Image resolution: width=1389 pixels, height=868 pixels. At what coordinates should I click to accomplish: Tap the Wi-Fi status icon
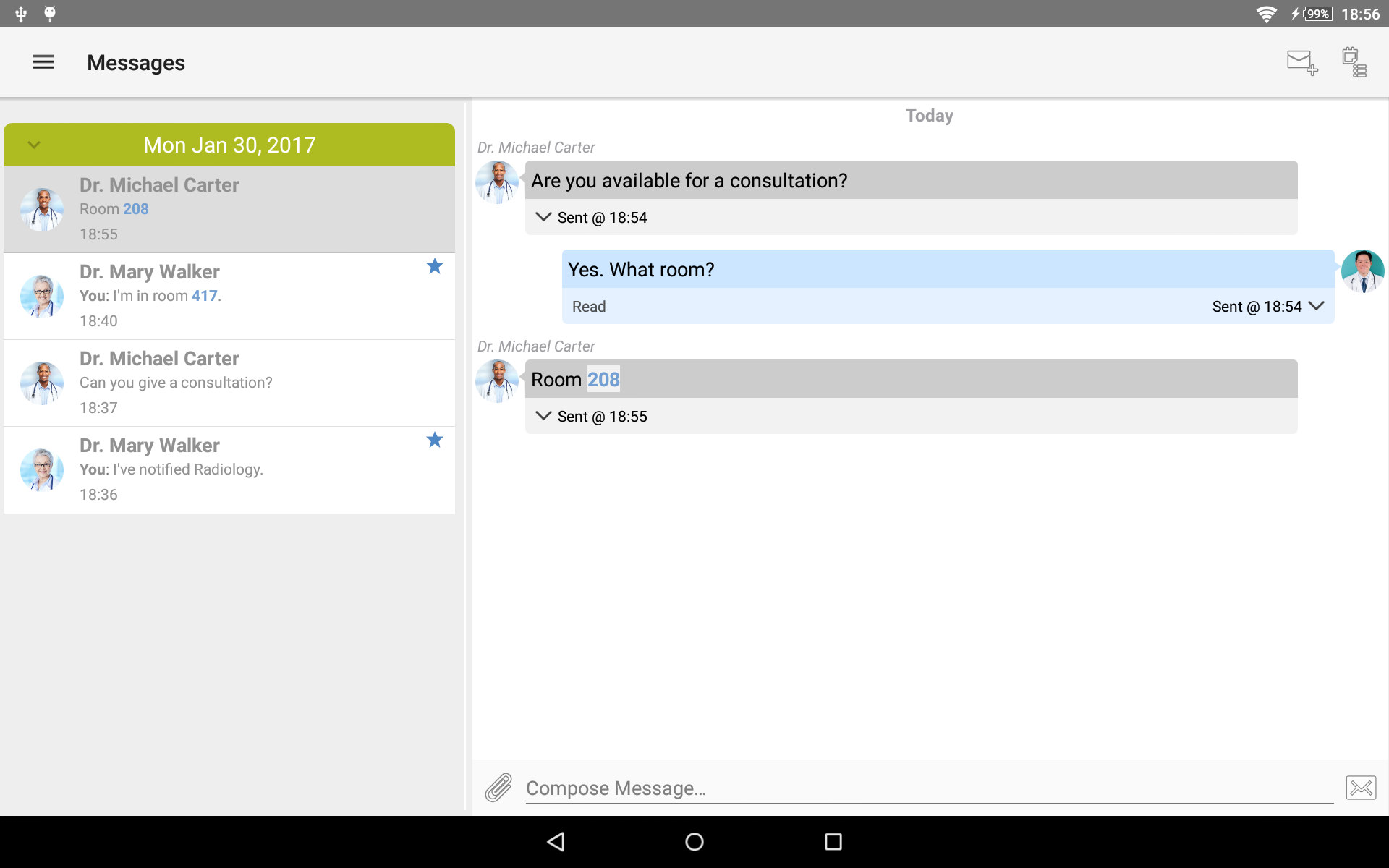click(1267, 14)
